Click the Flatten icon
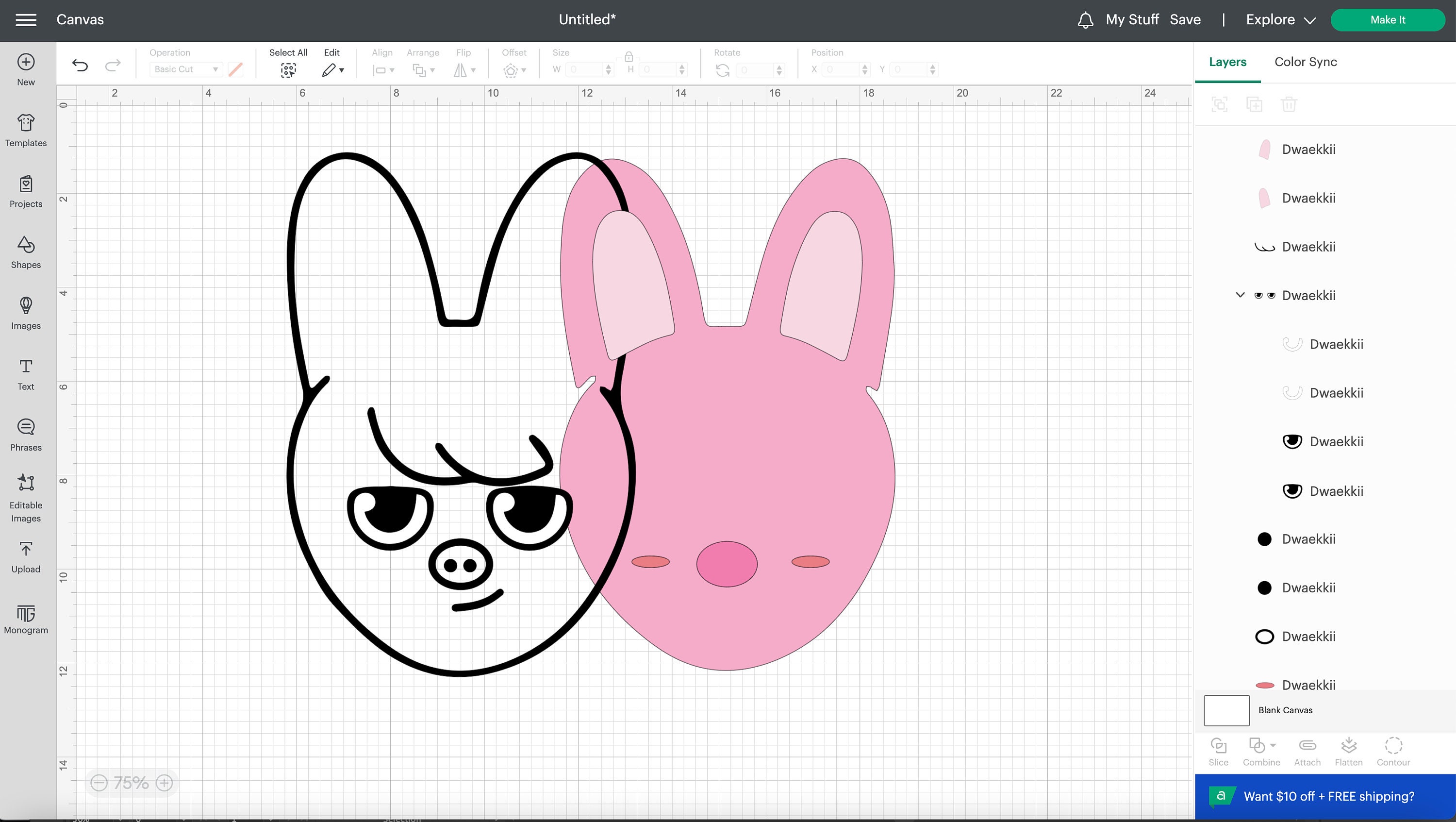 (x=1349, y=746)
